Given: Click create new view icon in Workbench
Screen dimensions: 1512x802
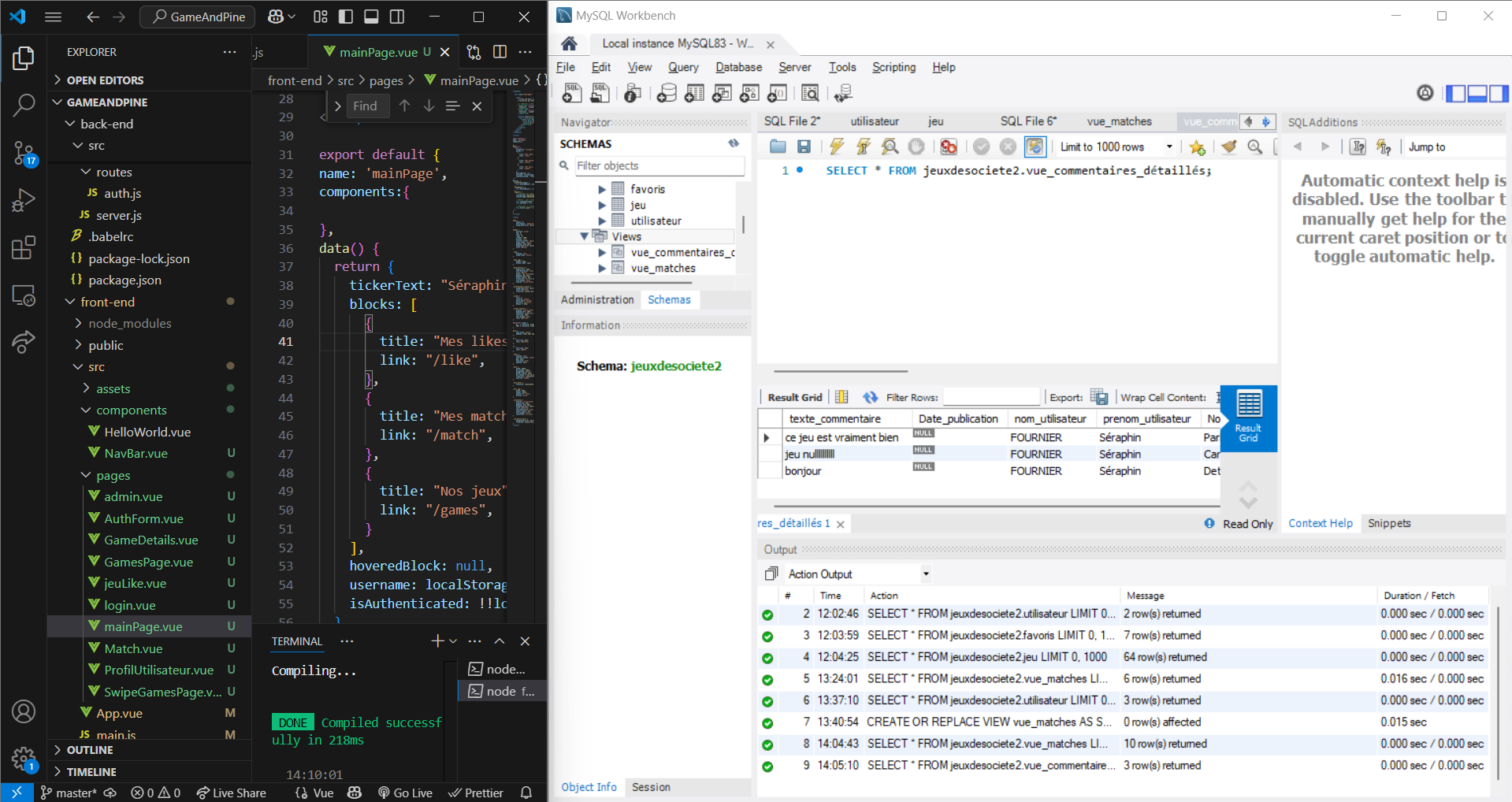Looking at the screenshot, I should 722,94.
